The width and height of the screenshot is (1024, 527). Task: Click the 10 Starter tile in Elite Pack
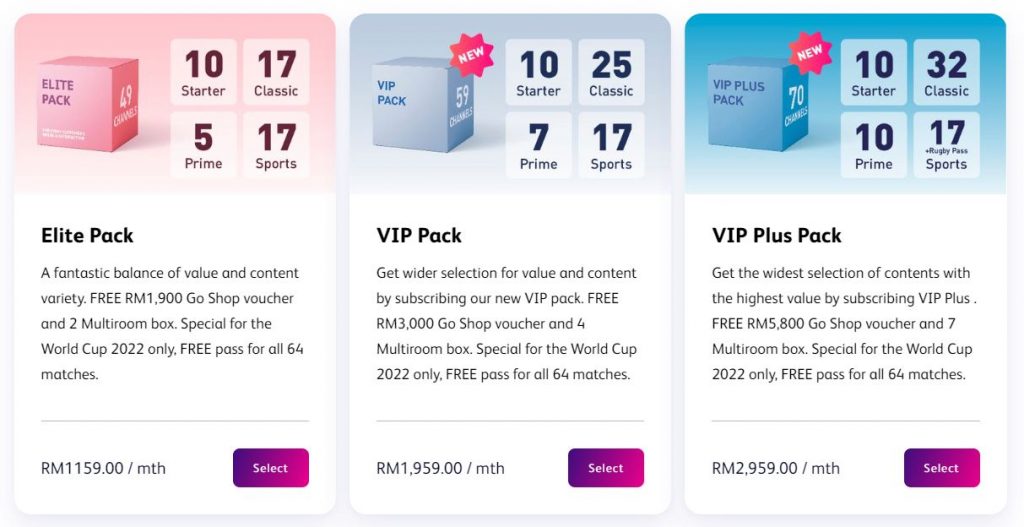[x=203, y=72]
